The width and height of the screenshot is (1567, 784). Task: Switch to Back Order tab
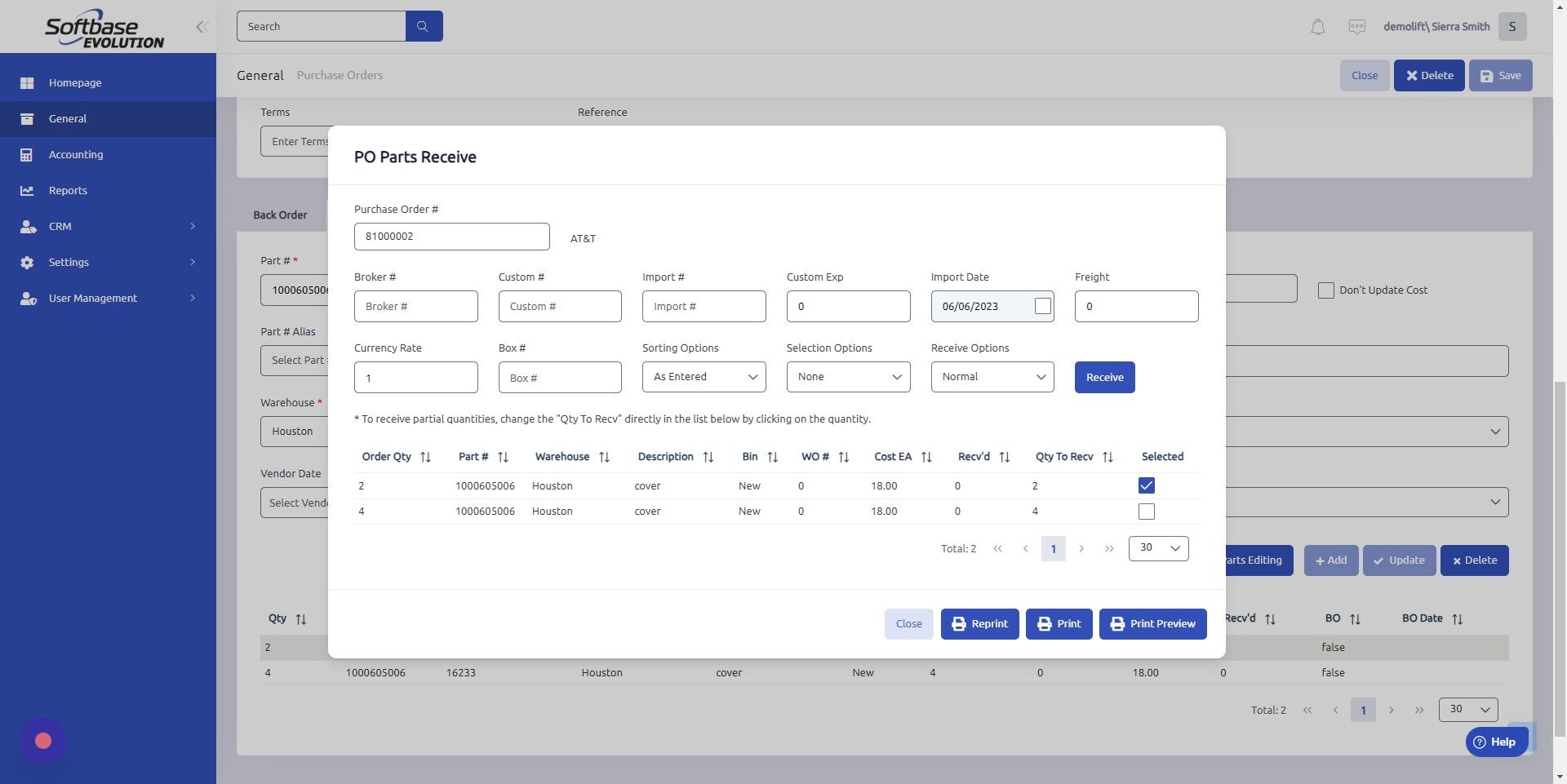click(x=280, y=215)
